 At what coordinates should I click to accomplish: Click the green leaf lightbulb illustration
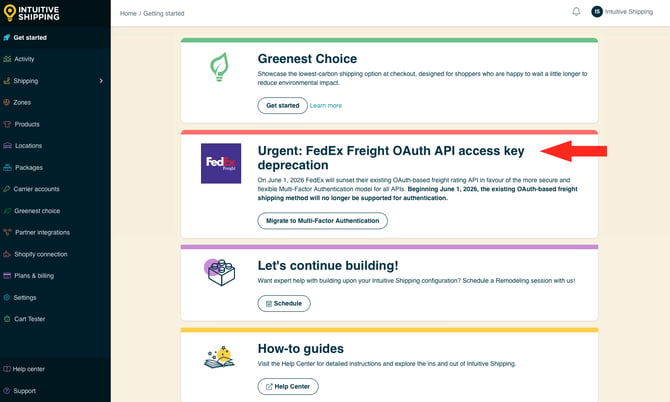click(x=220, y=67)
